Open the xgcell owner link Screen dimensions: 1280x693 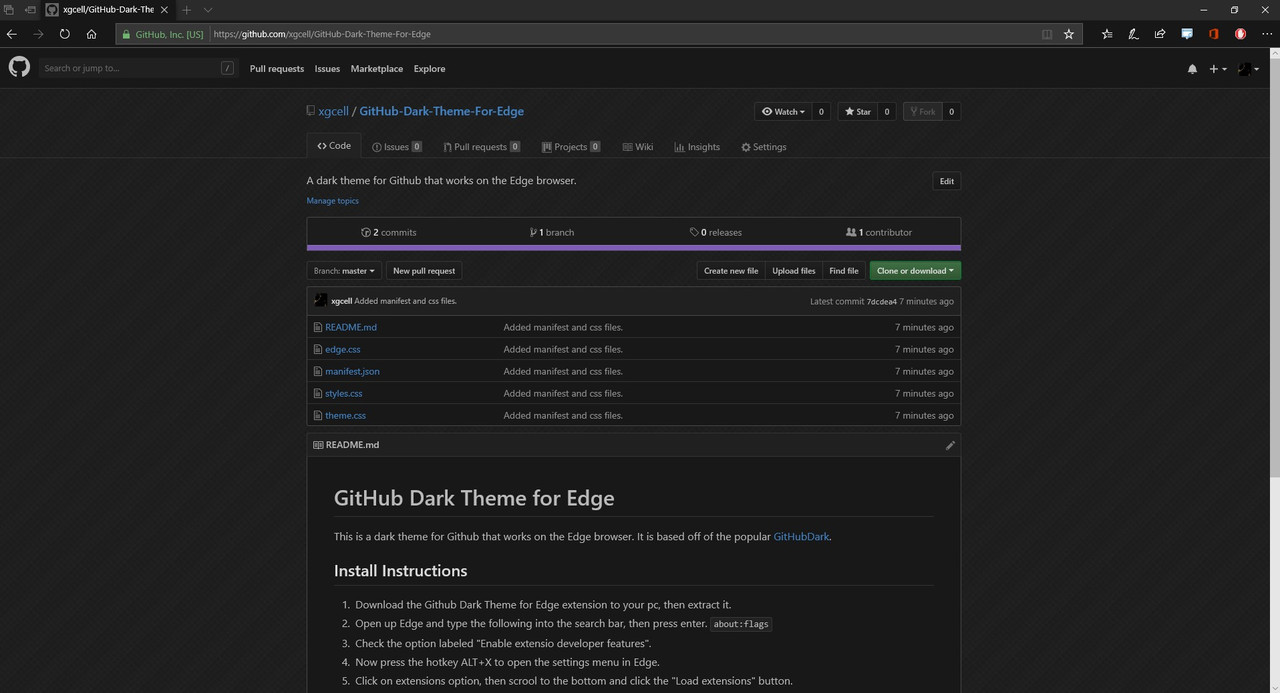(333, 111)
